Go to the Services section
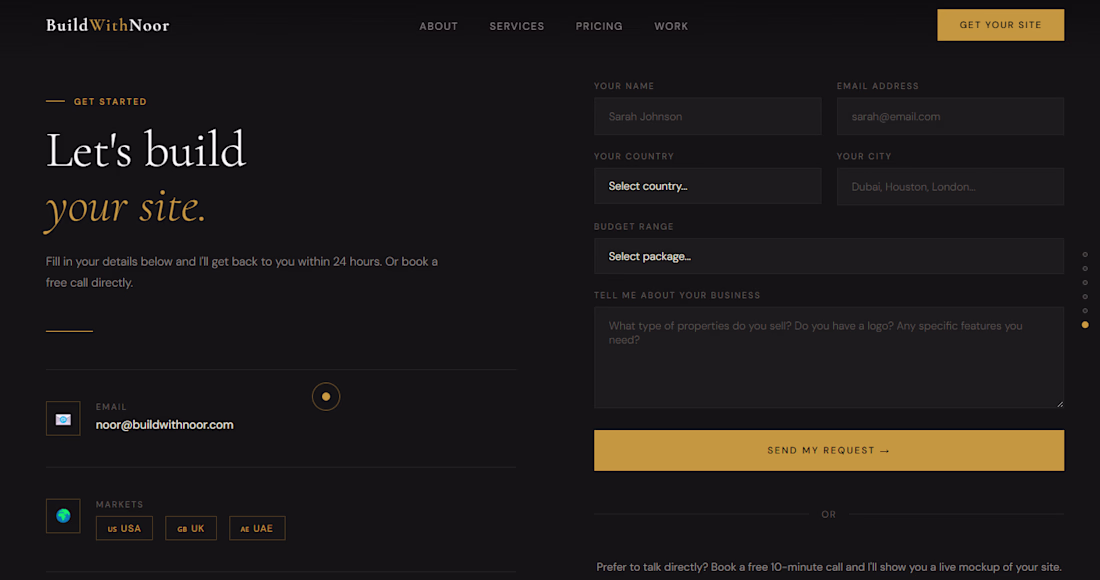Viewport: 1100px width, 580px height. [517, 26]
